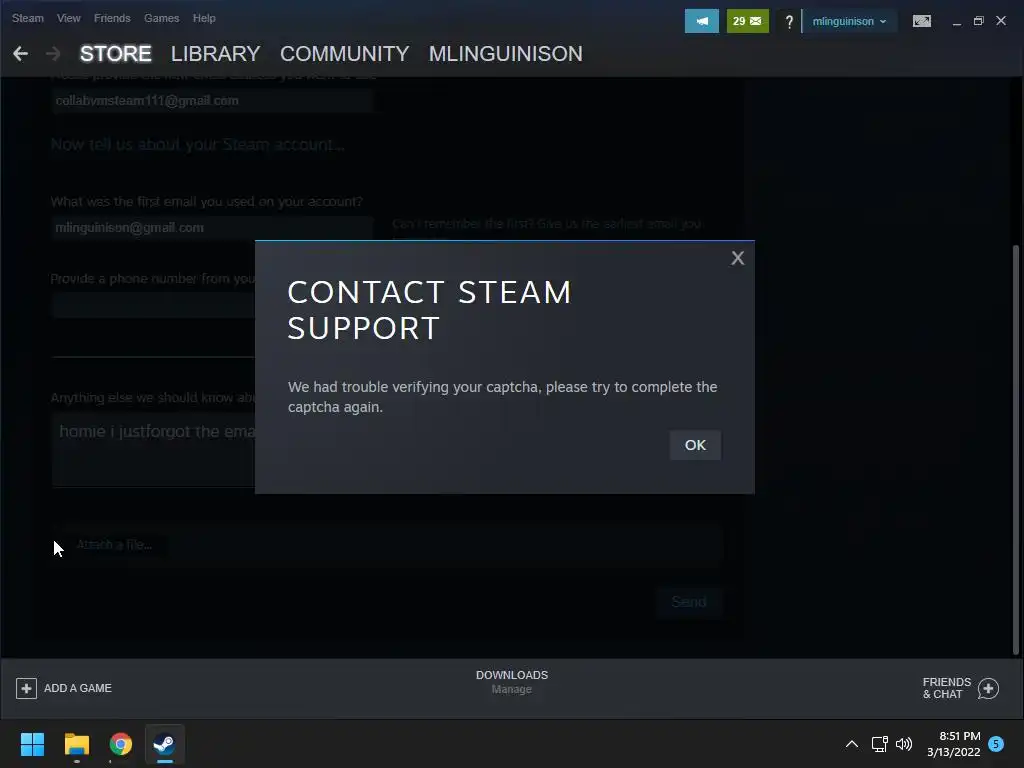Click the ADD A GAME plus icon
The width and height of the screenshot is (1024, 768).
(x=26, y=688)
